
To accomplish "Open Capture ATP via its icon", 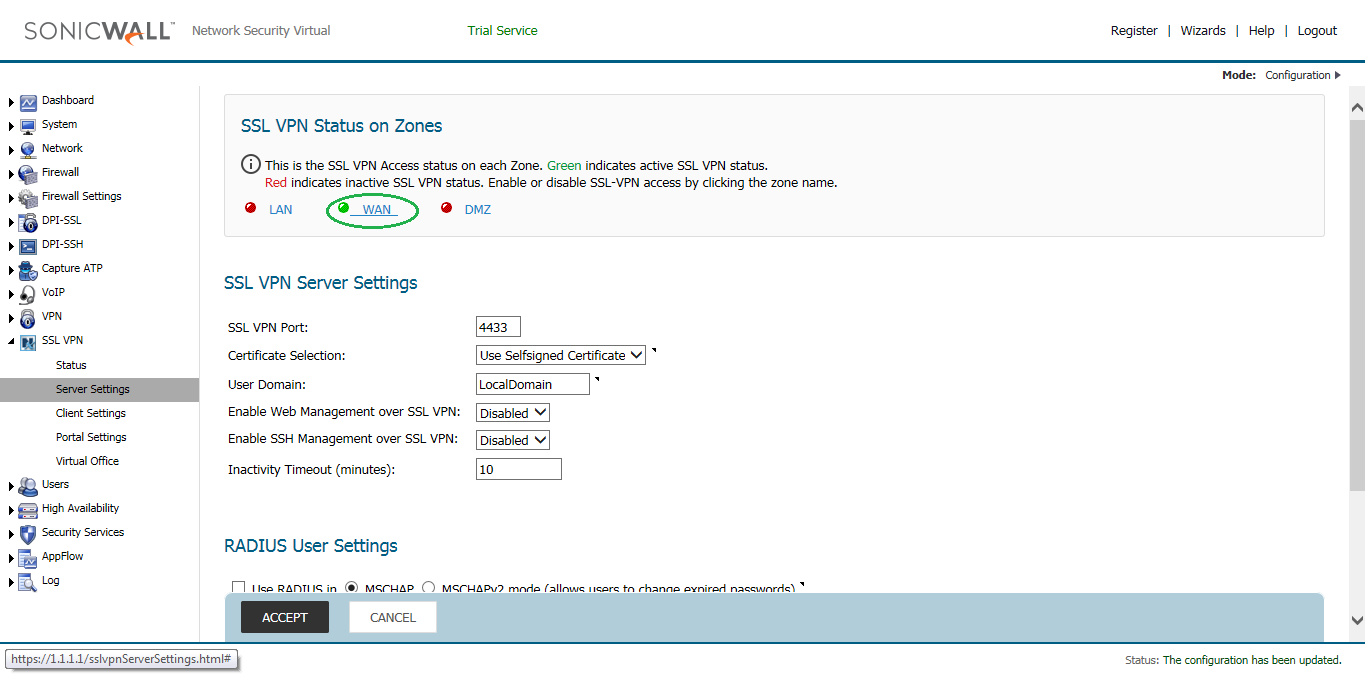I will pyautogui.click(x=27, y=268).
